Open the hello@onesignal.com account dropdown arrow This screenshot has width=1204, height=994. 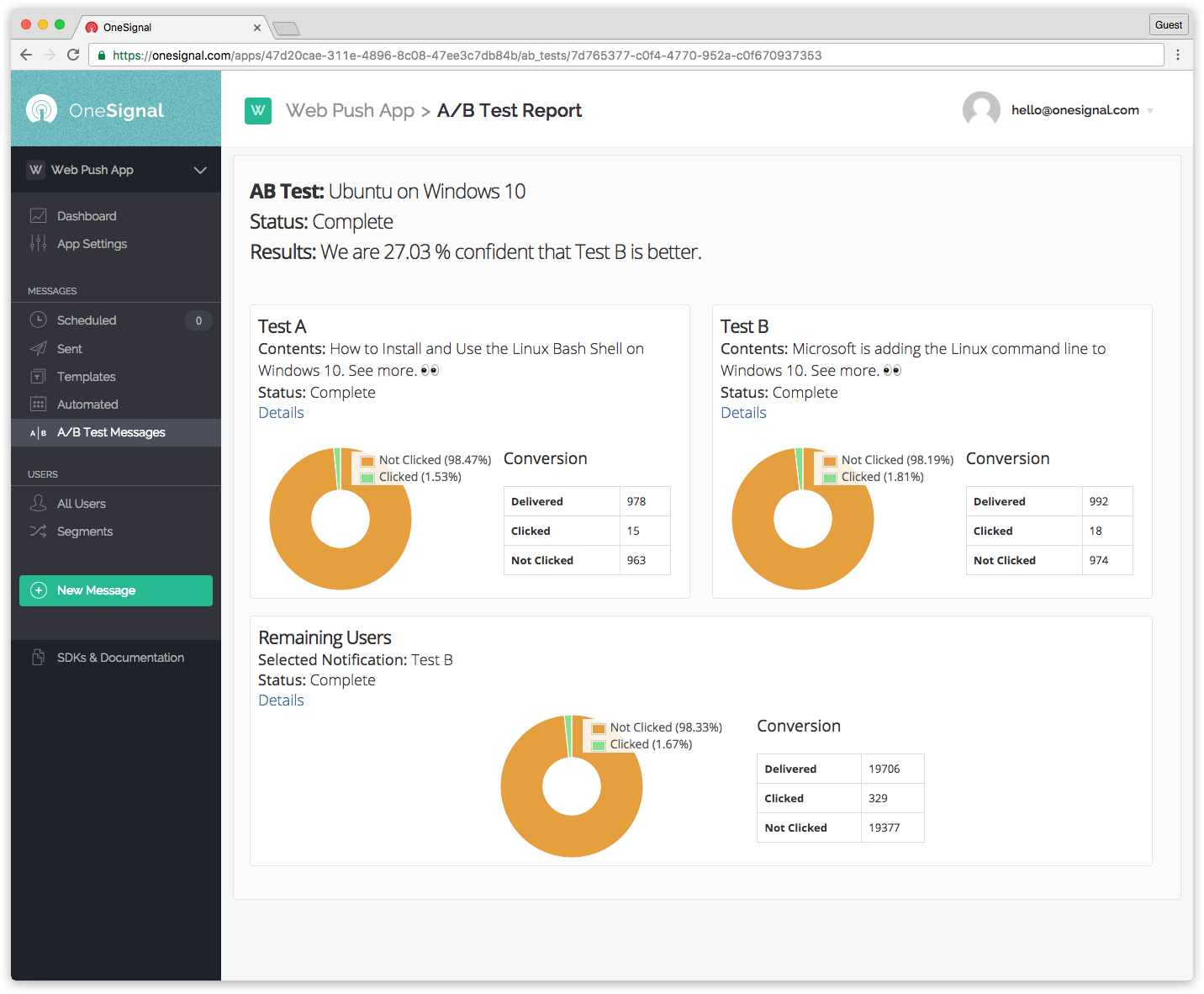click(1150, 111)
